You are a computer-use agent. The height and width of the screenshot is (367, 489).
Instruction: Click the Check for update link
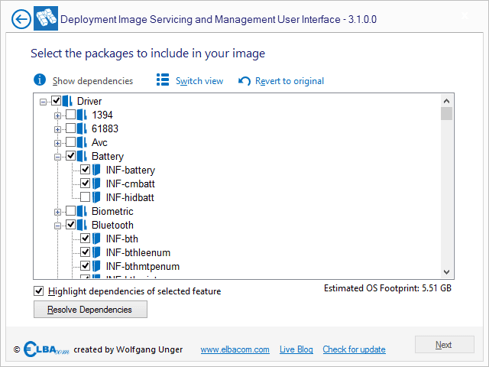[354, 349]
